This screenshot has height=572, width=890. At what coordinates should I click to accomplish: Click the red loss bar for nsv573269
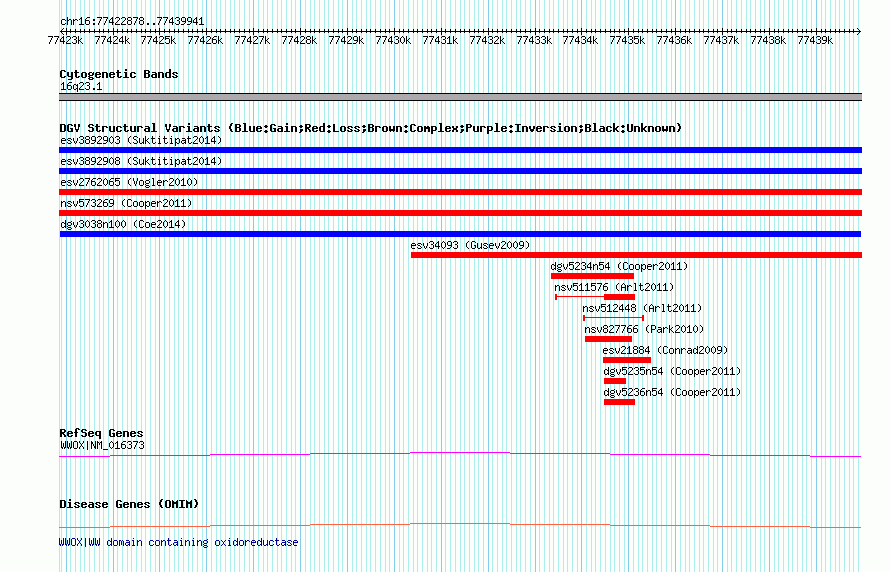pyautogui.click(x=460, y=213)
